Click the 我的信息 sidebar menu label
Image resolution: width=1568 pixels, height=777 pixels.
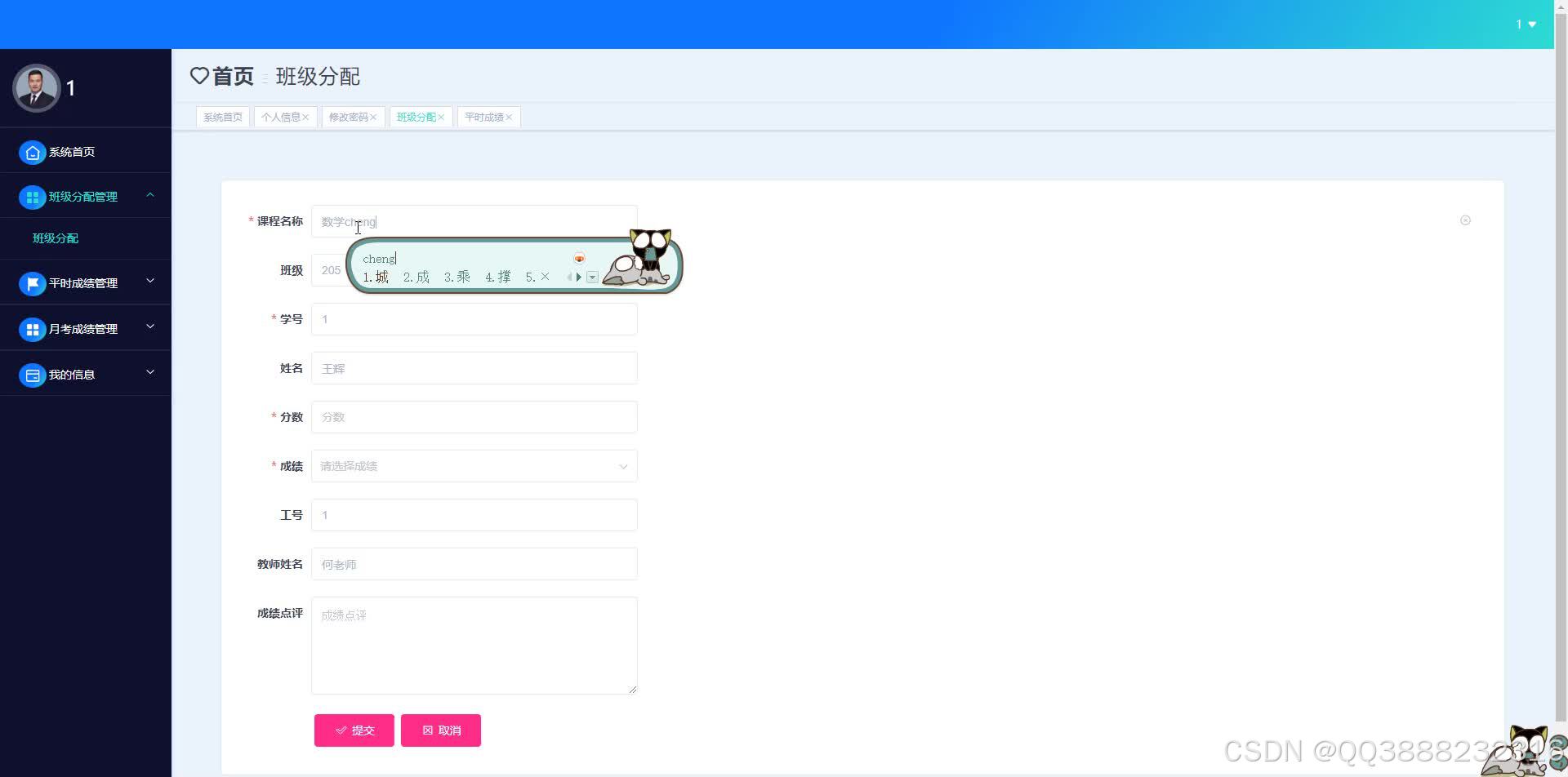coord(72,375)
